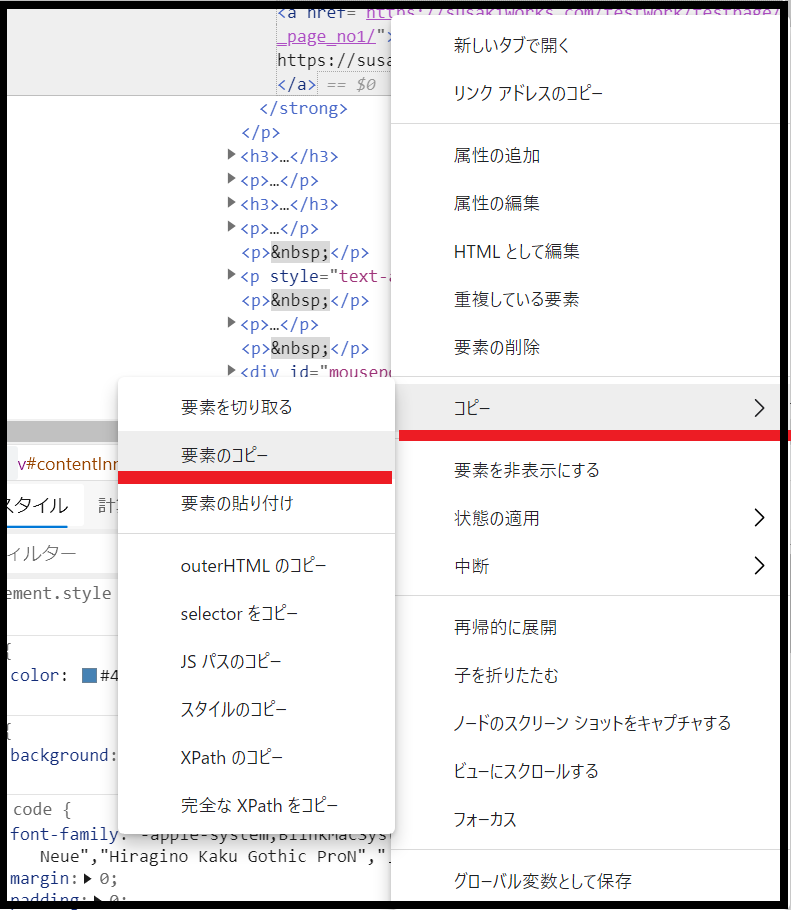Expand the first collapsed <p>…</p> node
This screenshot has height=910, width=791.
[x=232, y=179]
